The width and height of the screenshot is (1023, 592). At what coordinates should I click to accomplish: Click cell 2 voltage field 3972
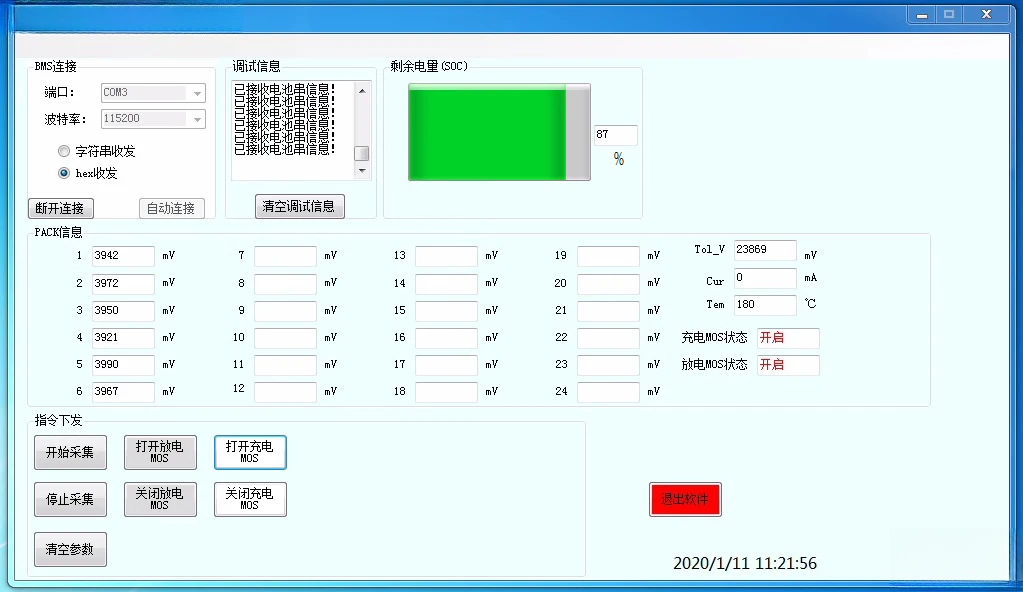[x=123, y=283]
